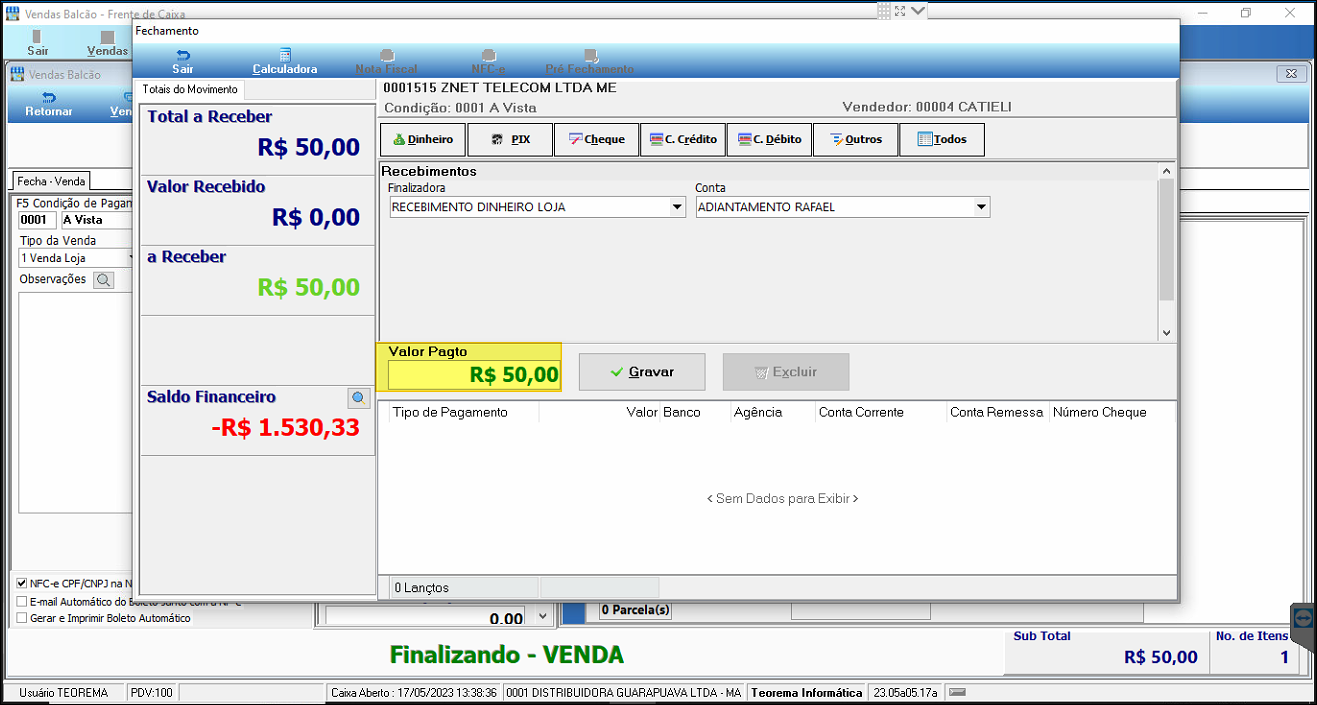The image size is (1317, 705).
Task: Click the NFC-e toolbar item
Action: pyautogui.click(x=488, y=61)
